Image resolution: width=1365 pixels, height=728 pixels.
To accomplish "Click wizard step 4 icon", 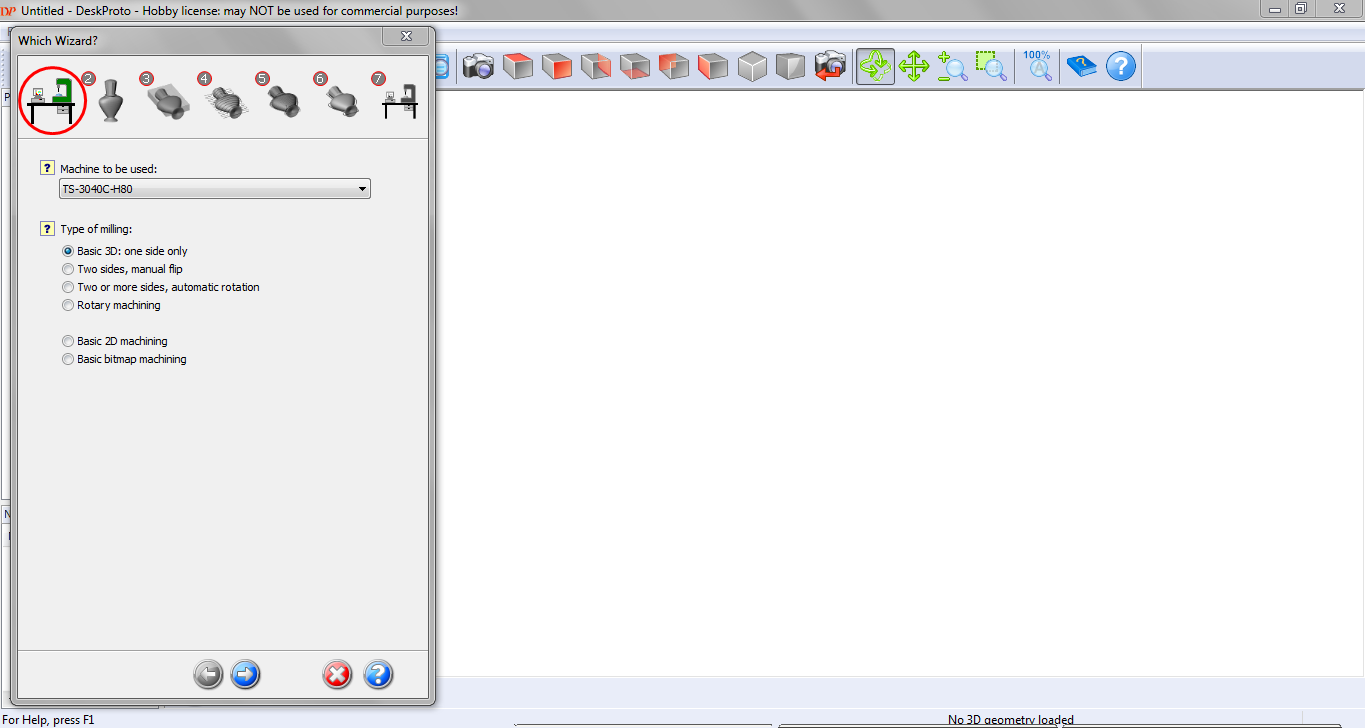I will (x=225, y=100).
